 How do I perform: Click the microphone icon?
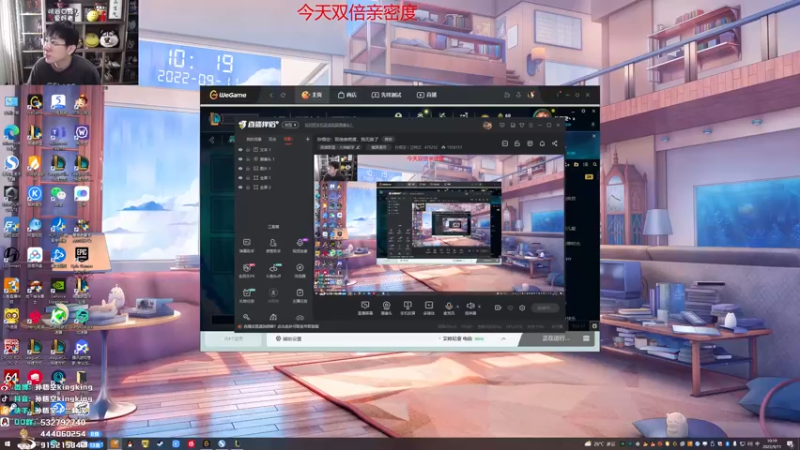click(448, 306)
